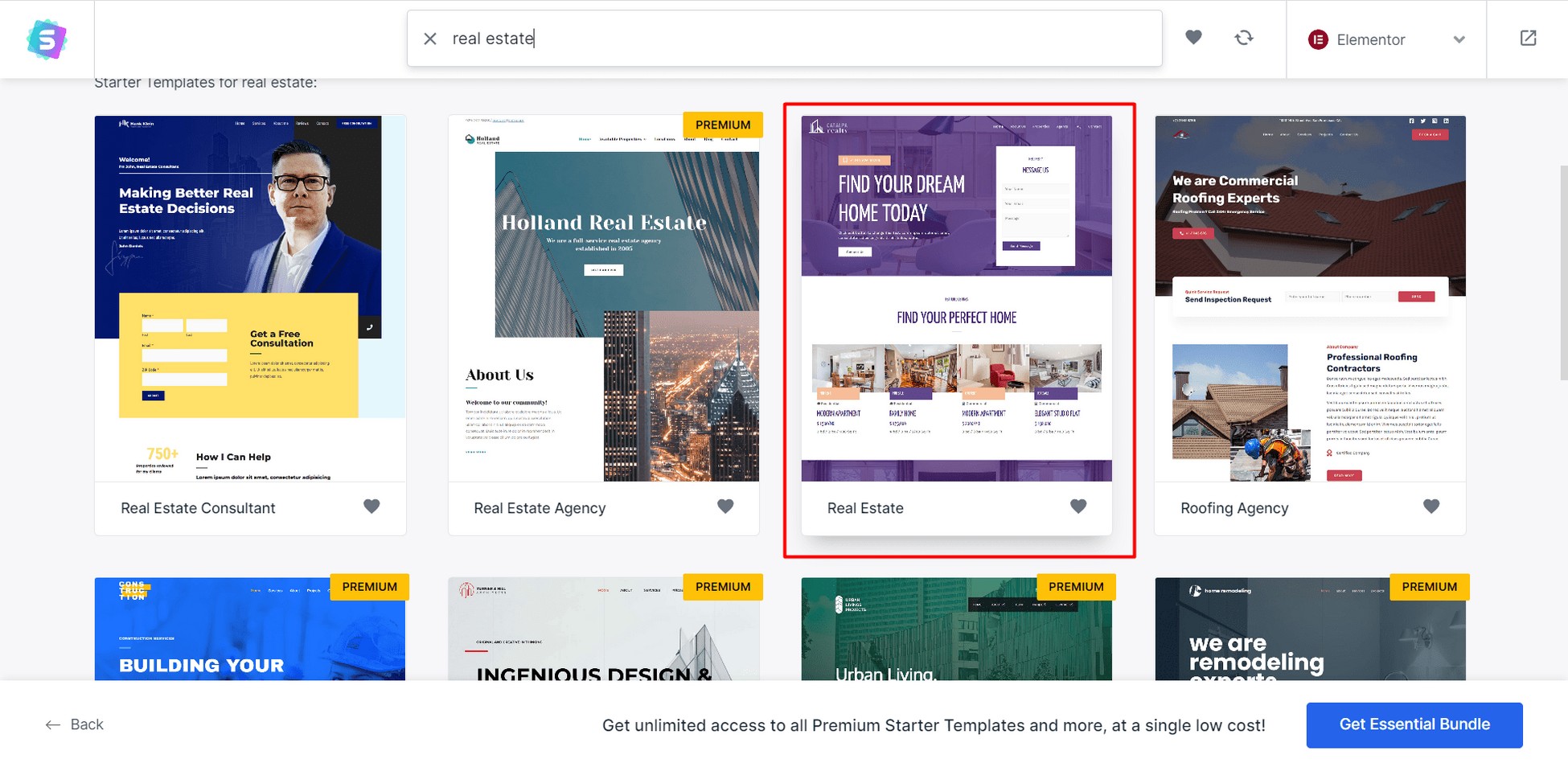The image size is (1568, 767).
Task: Open the blue construction premium template
Action: (250, 631)
